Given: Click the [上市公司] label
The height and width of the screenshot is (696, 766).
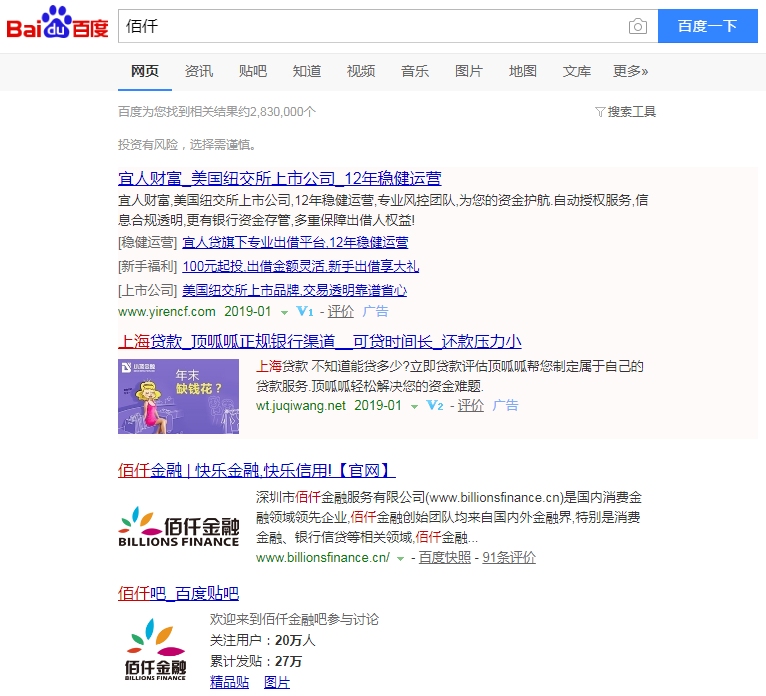Looking at the screenshot, I should tap(148, 290).
